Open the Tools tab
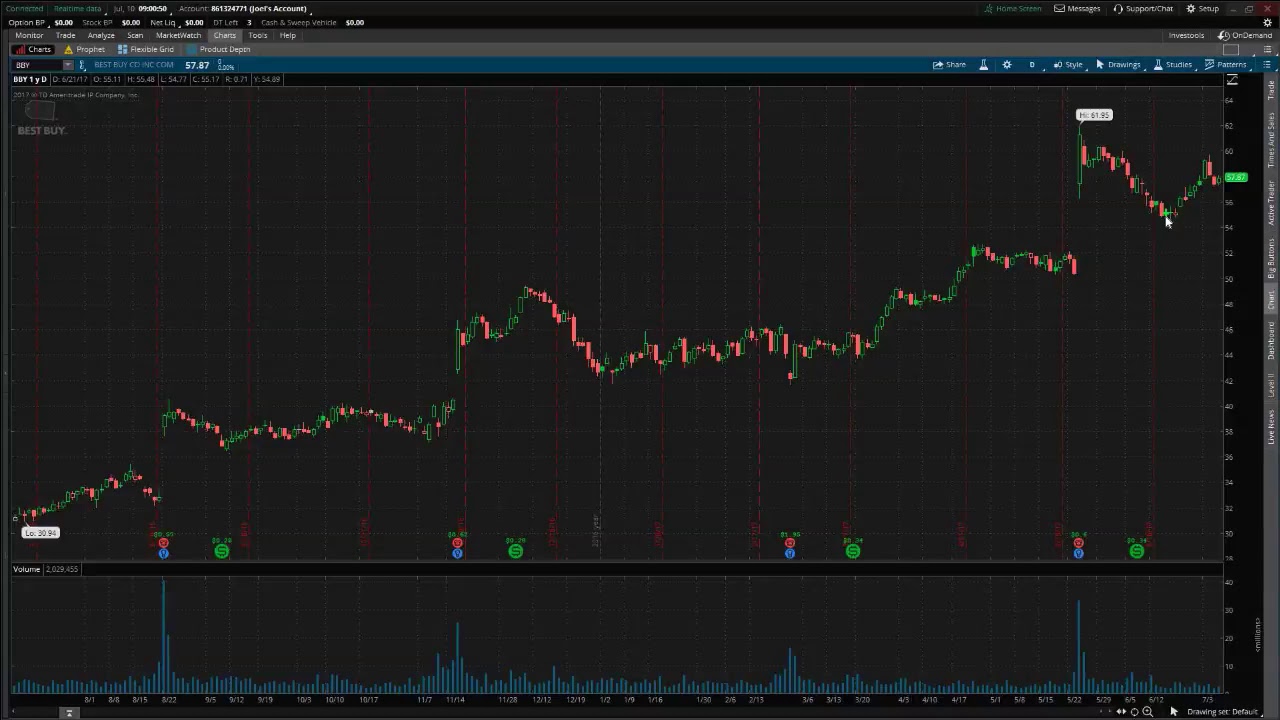The height and width of the screenshot is (720, 1280). [258, 35]
